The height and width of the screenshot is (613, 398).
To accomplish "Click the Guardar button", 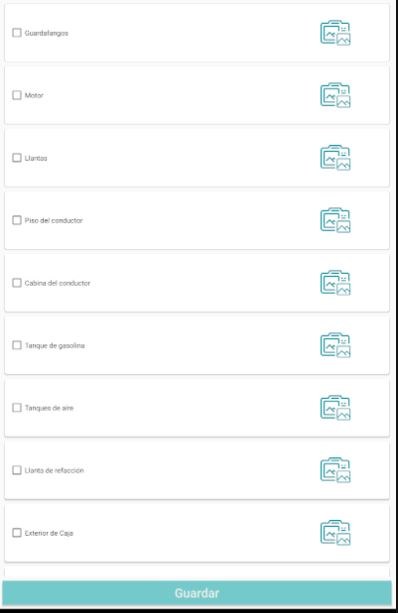I will point(197,593).
